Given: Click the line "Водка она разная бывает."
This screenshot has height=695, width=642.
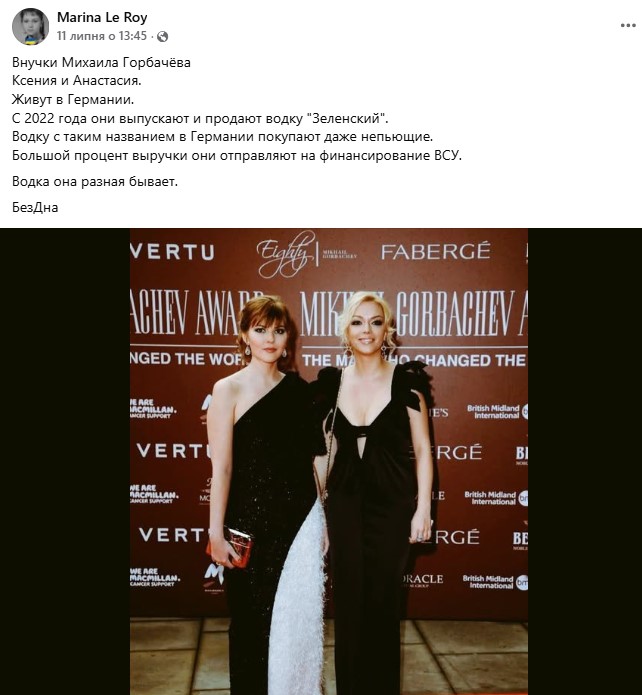Looking at the screenshot, I should 95,182.
